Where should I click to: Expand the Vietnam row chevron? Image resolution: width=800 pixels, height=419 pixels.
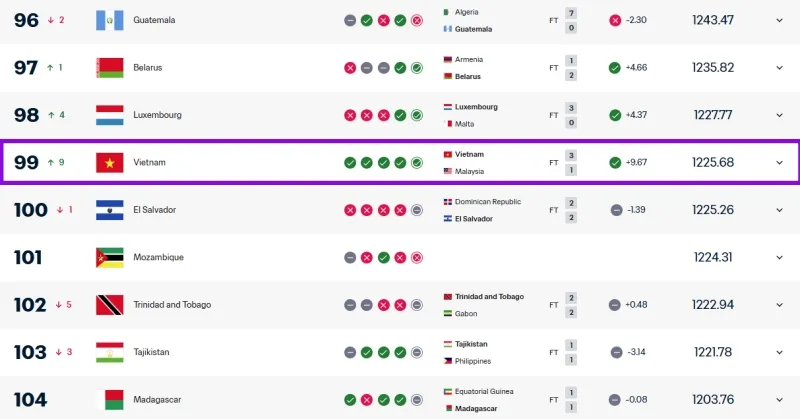click(x=779, y=163)
